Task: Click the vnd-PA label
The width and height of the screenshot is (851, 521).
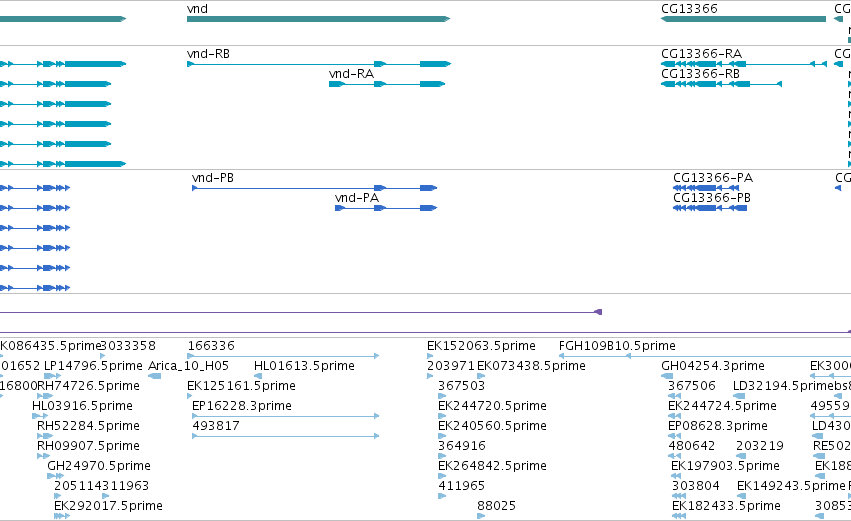Action: click(x=357, y=198)
